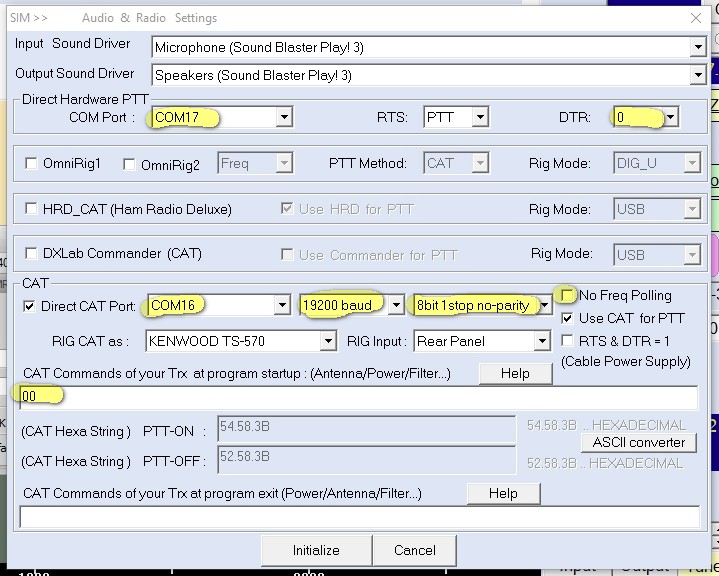
Task: Open the ASCII converter
Action: tap(638, 442)
